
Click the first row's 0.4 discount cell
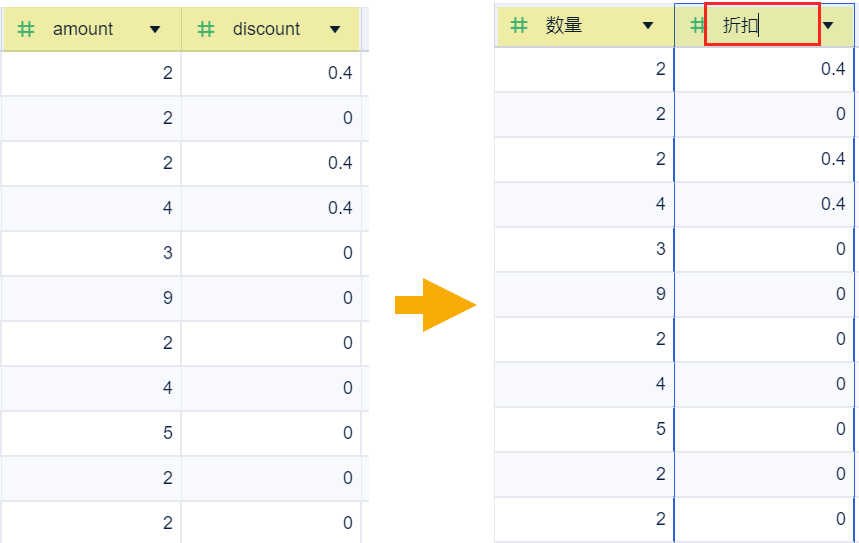tap(271, 73)
